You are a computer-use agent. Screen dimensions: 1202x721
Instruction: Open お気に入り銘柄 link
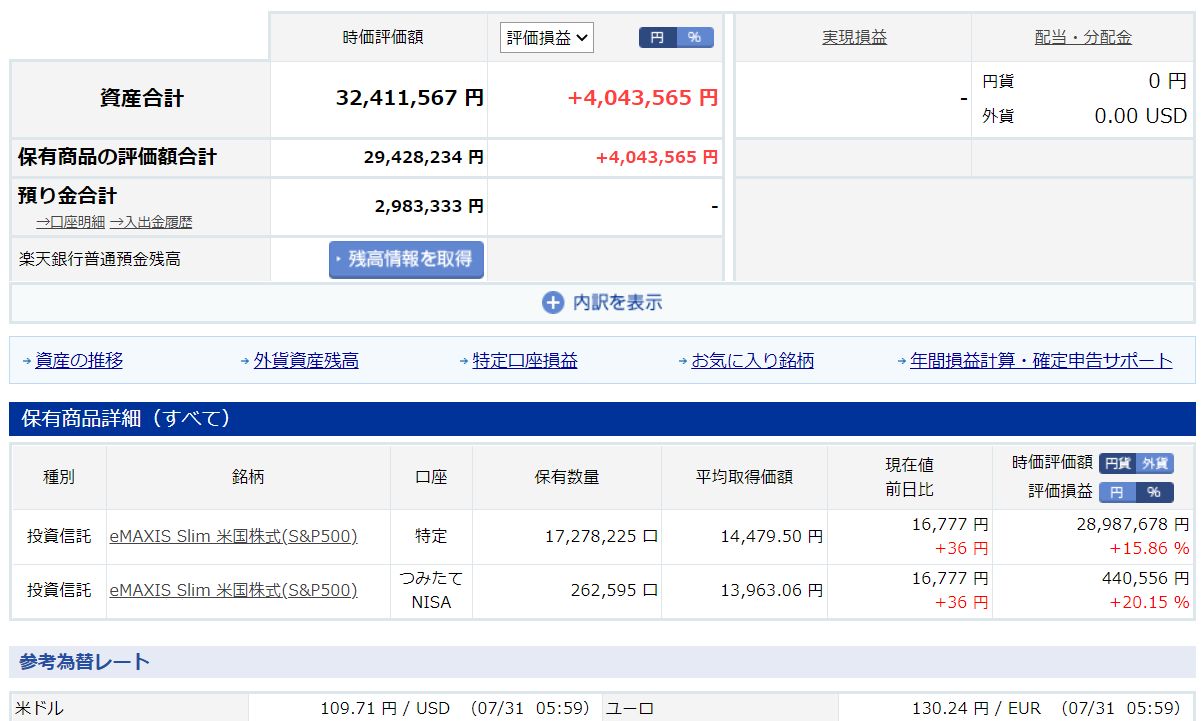[x=752, y=361]
